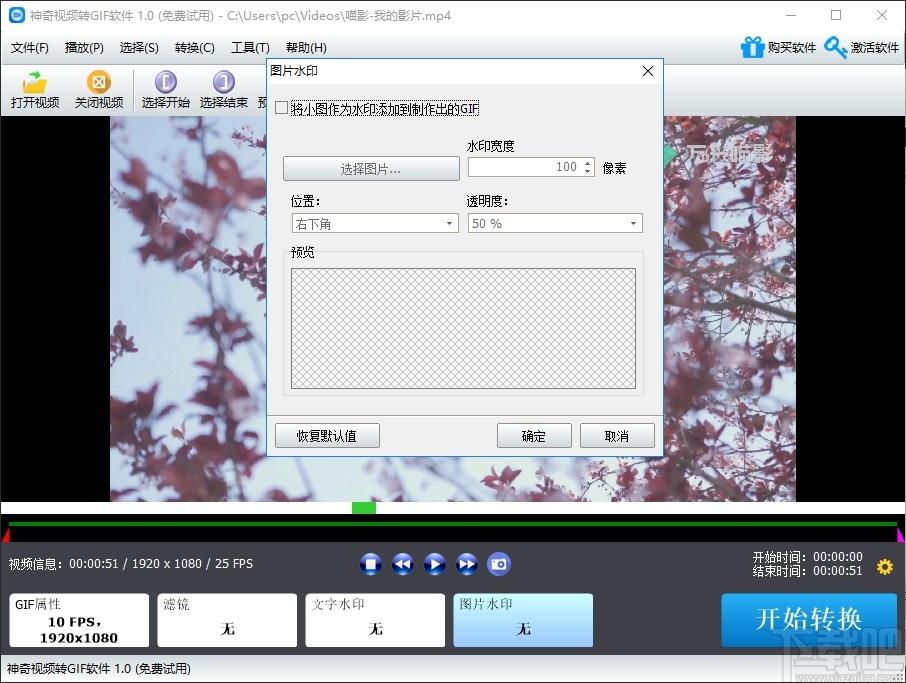The height and width of the screenshot is (683, 906).
Task: Click the Start Conversion (开始转换) button
Action: (x=809, y=620)
